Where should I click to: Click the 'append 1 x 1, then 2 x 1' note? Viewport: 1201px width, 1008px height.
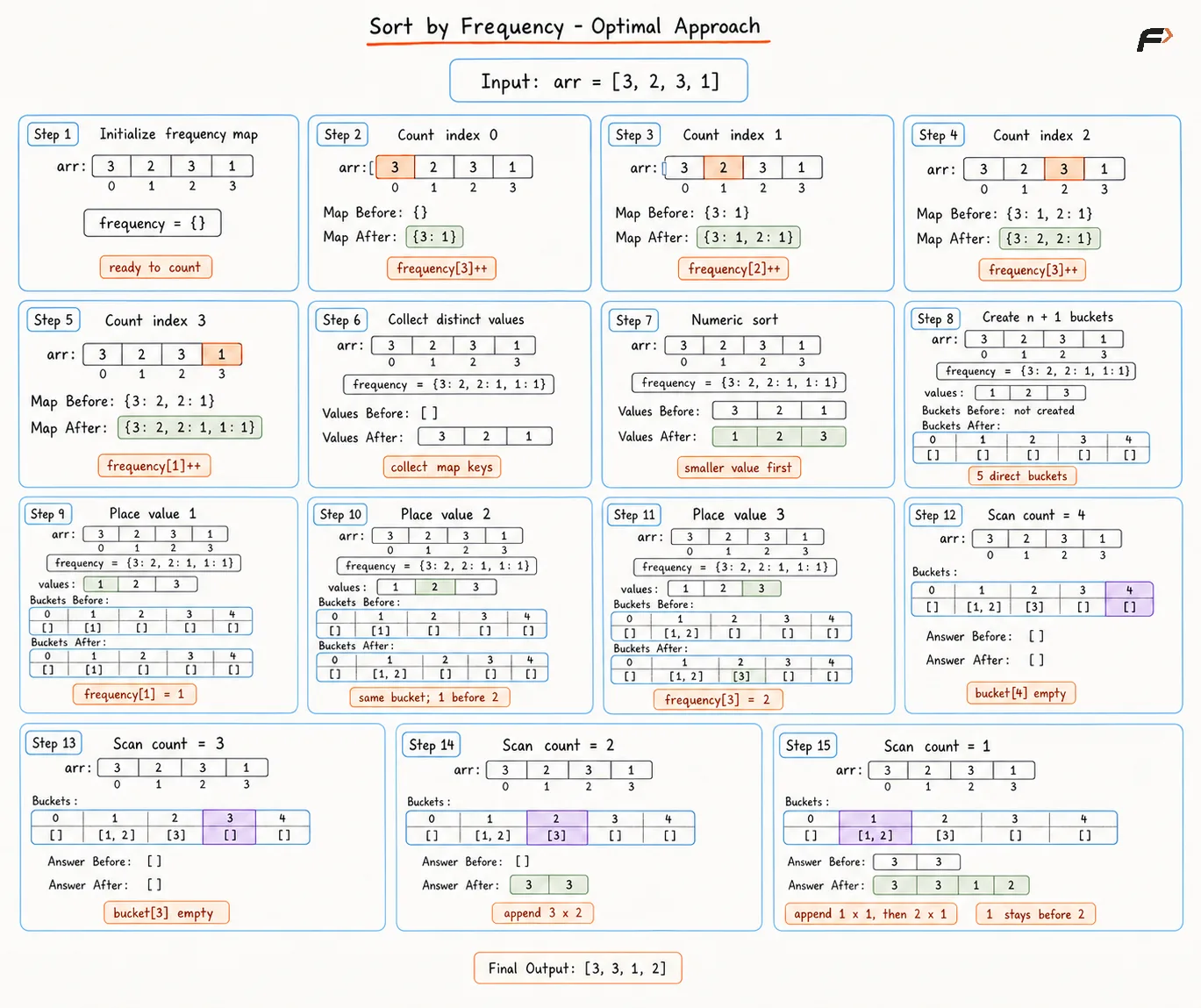(x=869, y=913)
